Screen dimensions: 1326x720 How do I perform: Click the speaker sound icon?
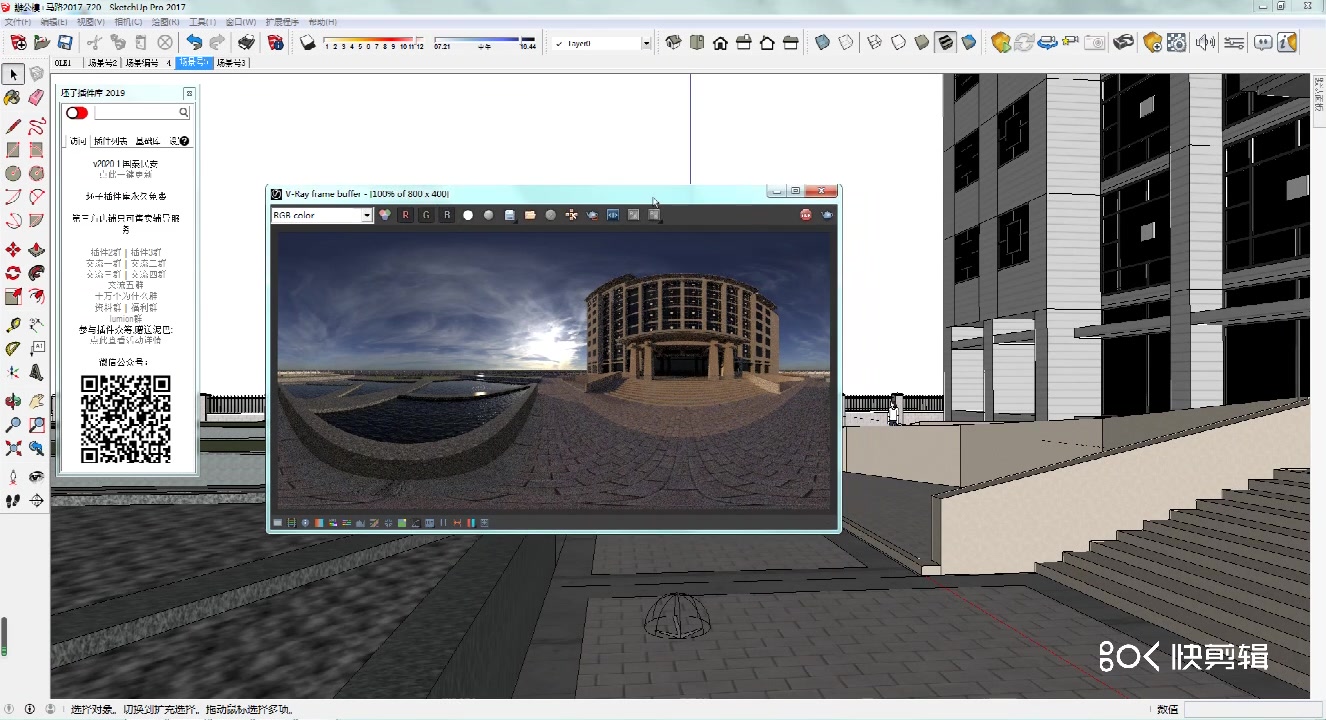(1205, 43)
